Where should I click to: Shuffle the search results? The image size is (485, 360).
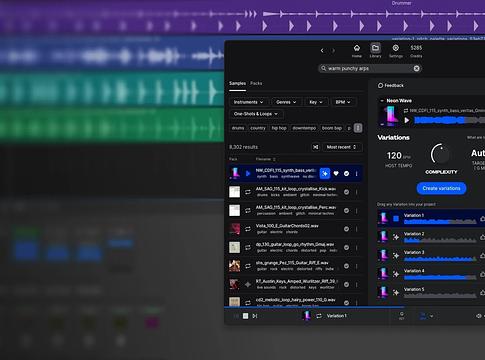coord(315,147)
